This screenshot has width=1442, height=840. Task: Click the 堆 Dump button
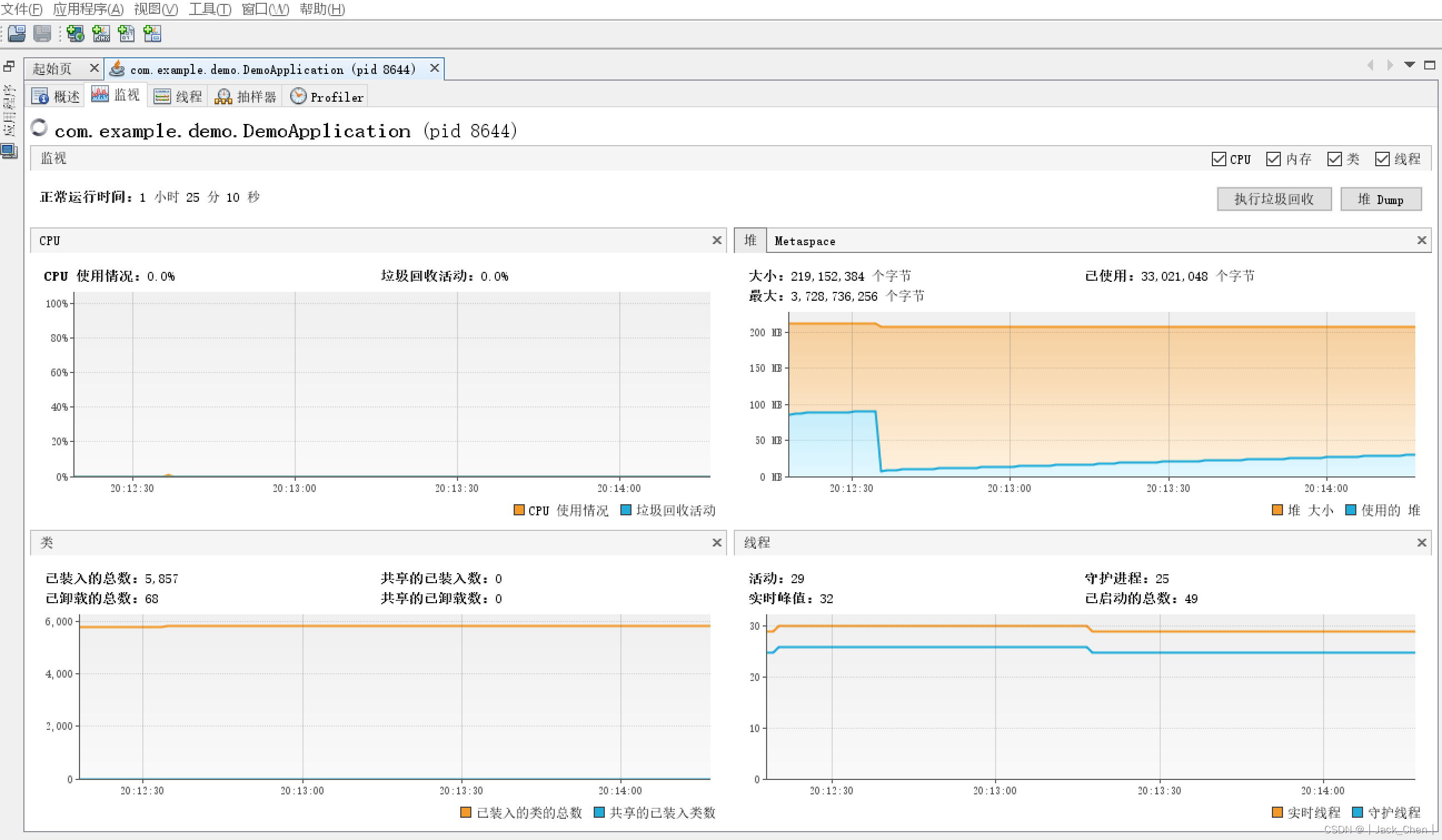(x=1380, y=199)
